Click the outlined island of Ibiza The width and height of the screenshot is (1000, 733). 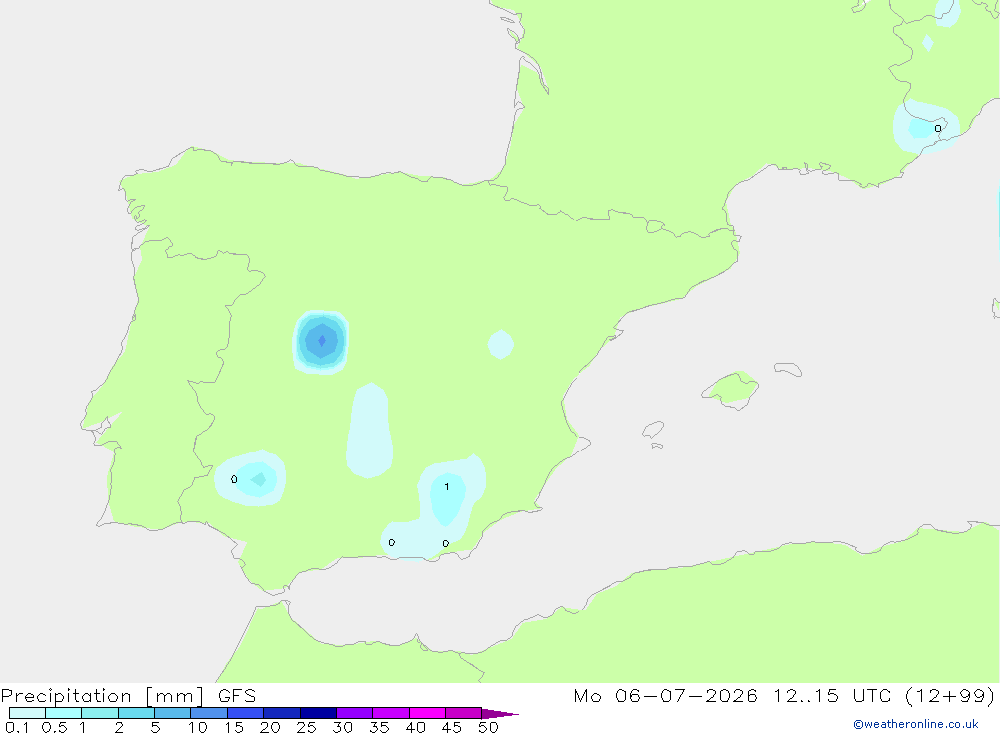click(x=653, y=430)
